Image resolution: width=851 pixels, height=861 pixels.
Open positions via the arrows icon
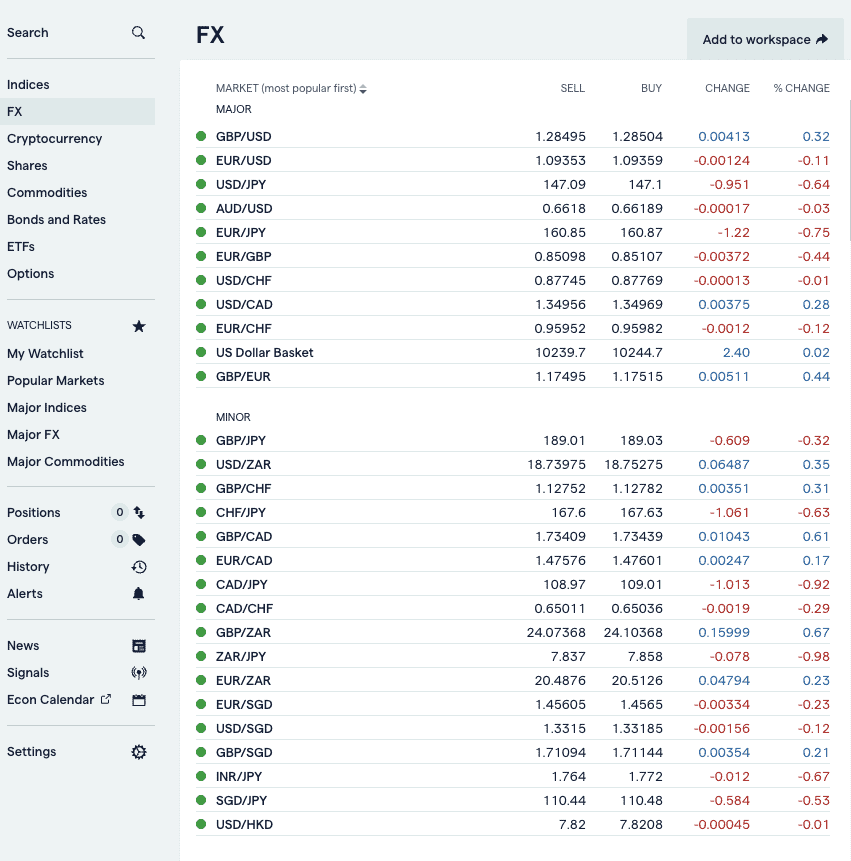click(x=139, y=513)
